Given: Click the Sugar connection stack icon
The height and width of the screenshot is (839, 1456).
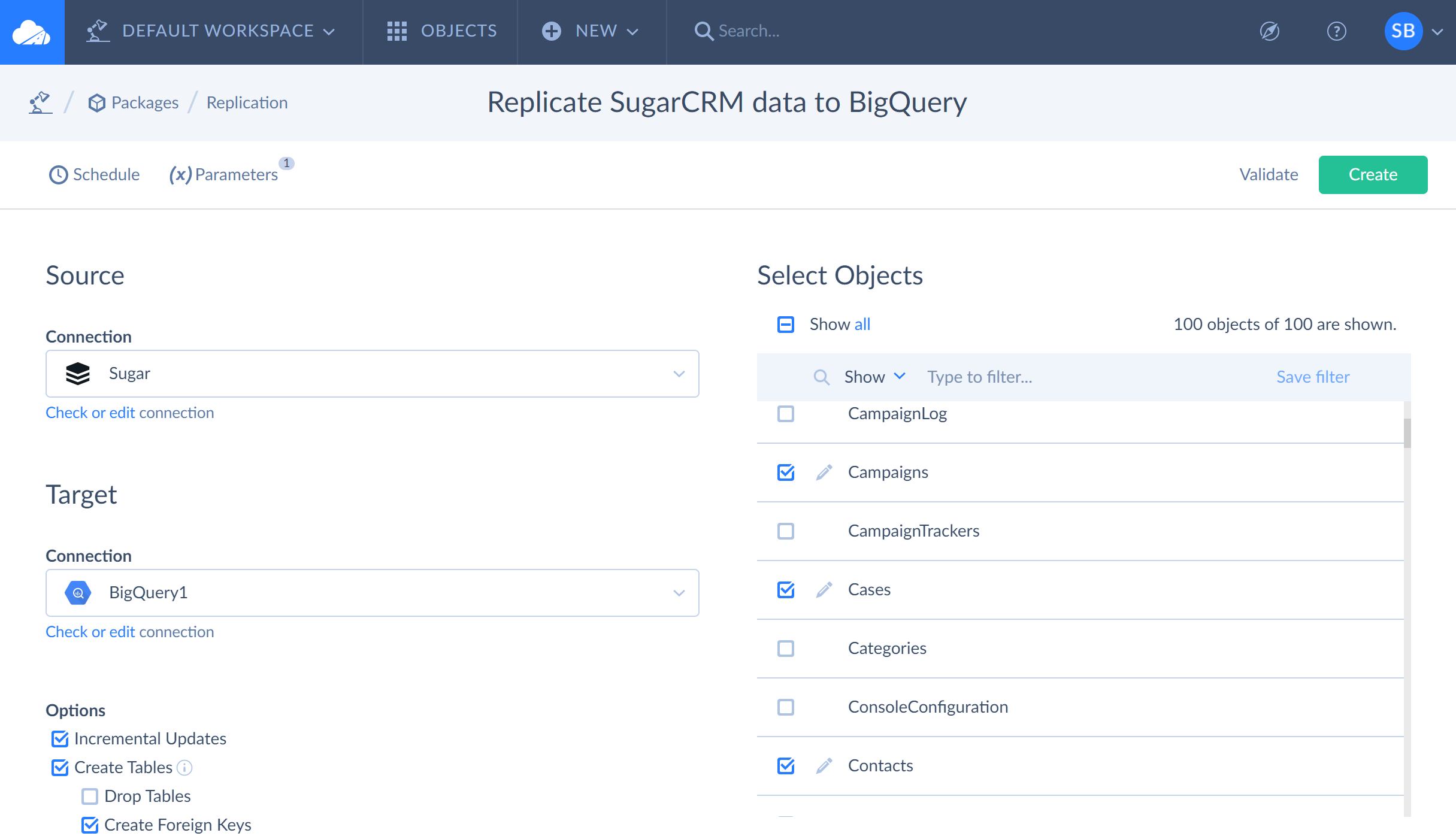Looking at the screenshot, I should [77, 374].
